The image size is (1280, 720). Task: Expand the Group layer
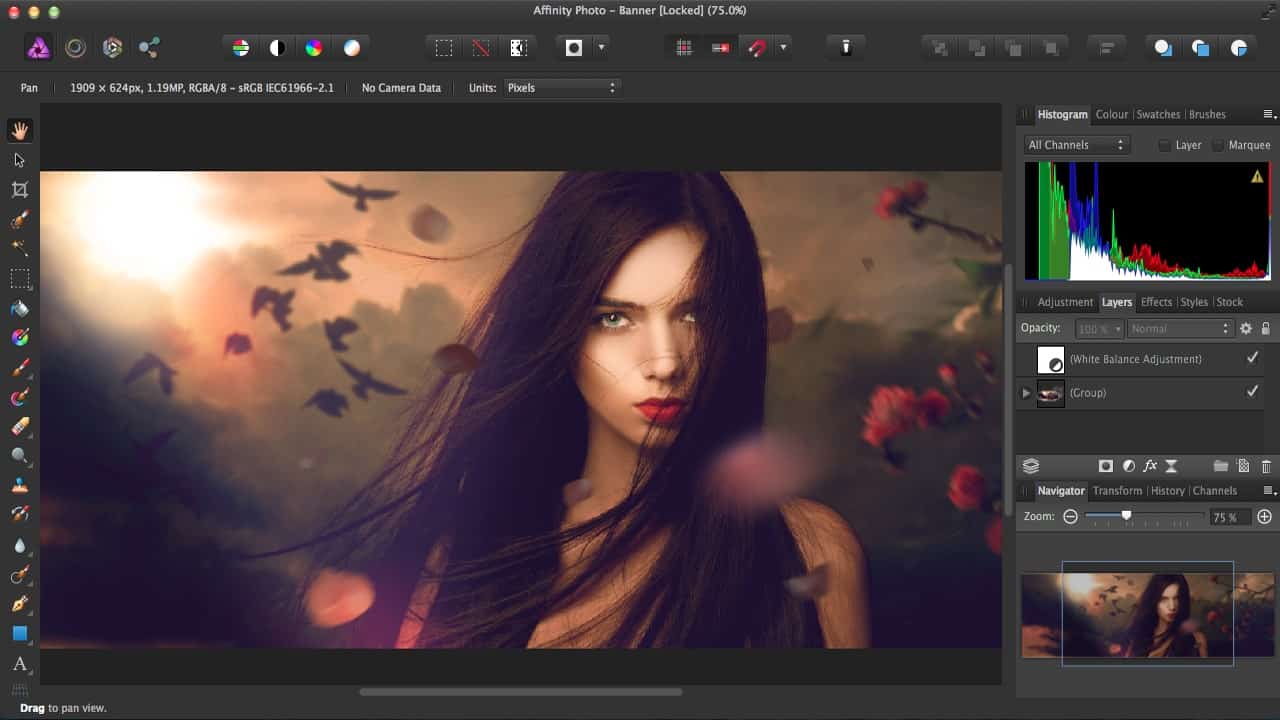(x=1026, y=393)
